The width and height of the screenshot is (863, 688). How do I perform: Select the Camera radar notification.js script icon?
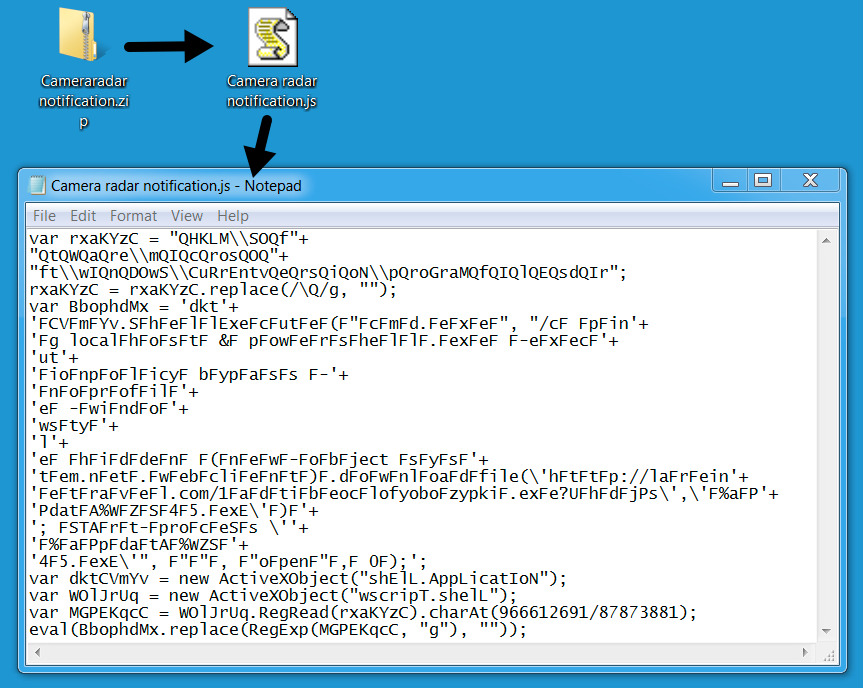click(x=272, y=37)
